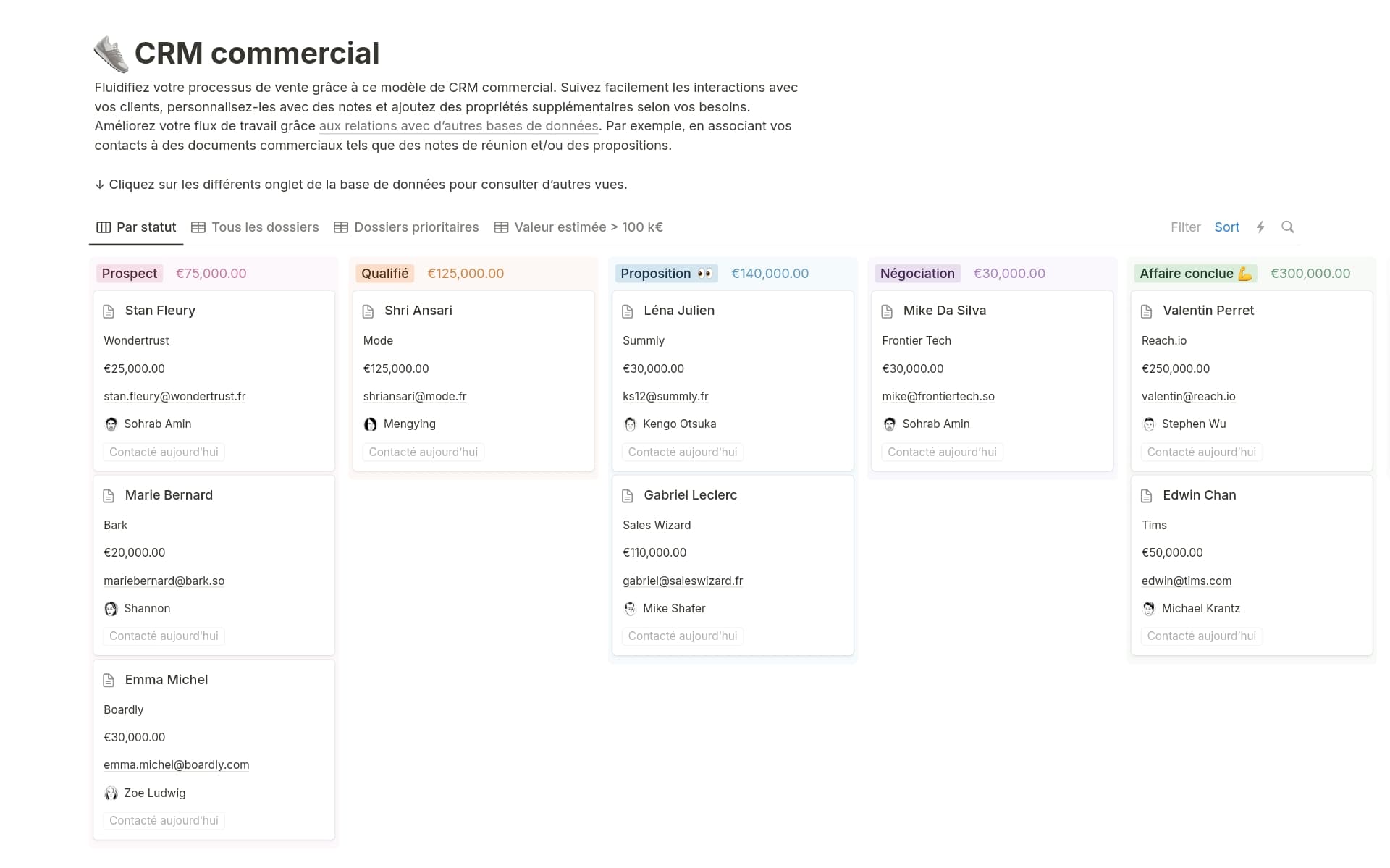
Task: Open automations via lightning bolt icon
Action: [1260, 227]
